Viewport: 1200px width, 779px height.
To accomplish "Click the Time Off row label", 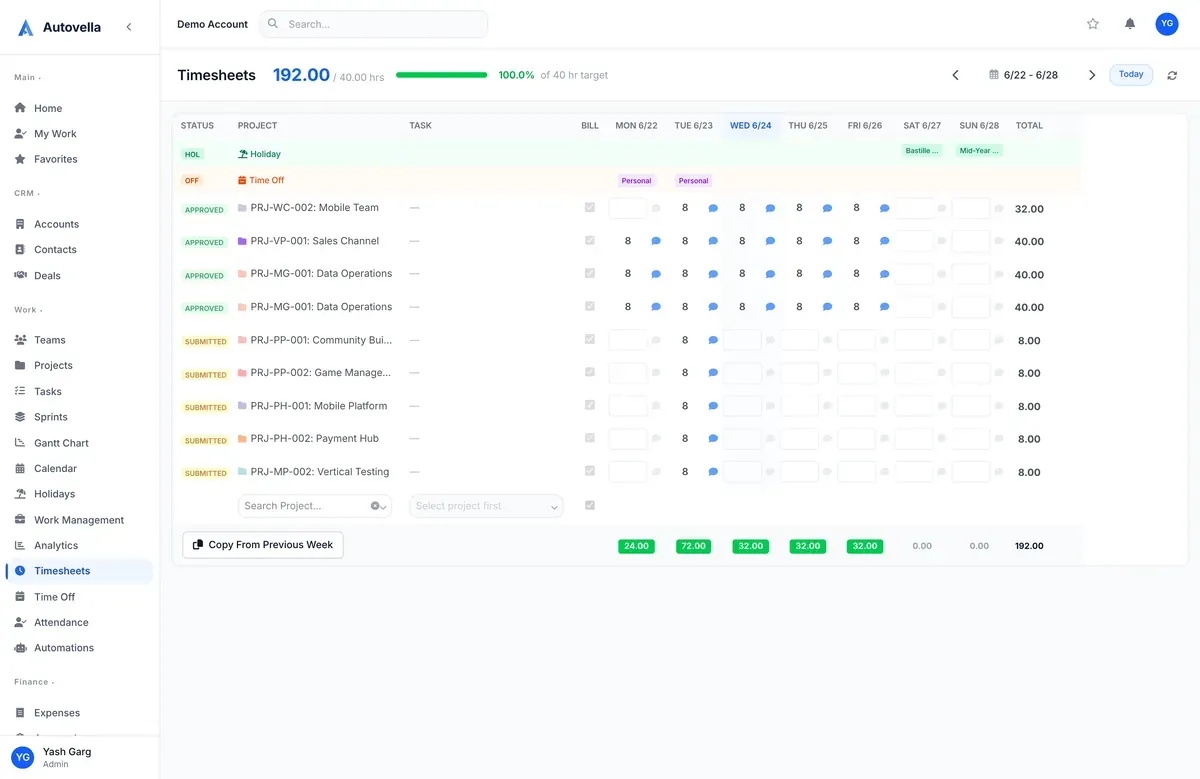I will (x=261, y=181).
